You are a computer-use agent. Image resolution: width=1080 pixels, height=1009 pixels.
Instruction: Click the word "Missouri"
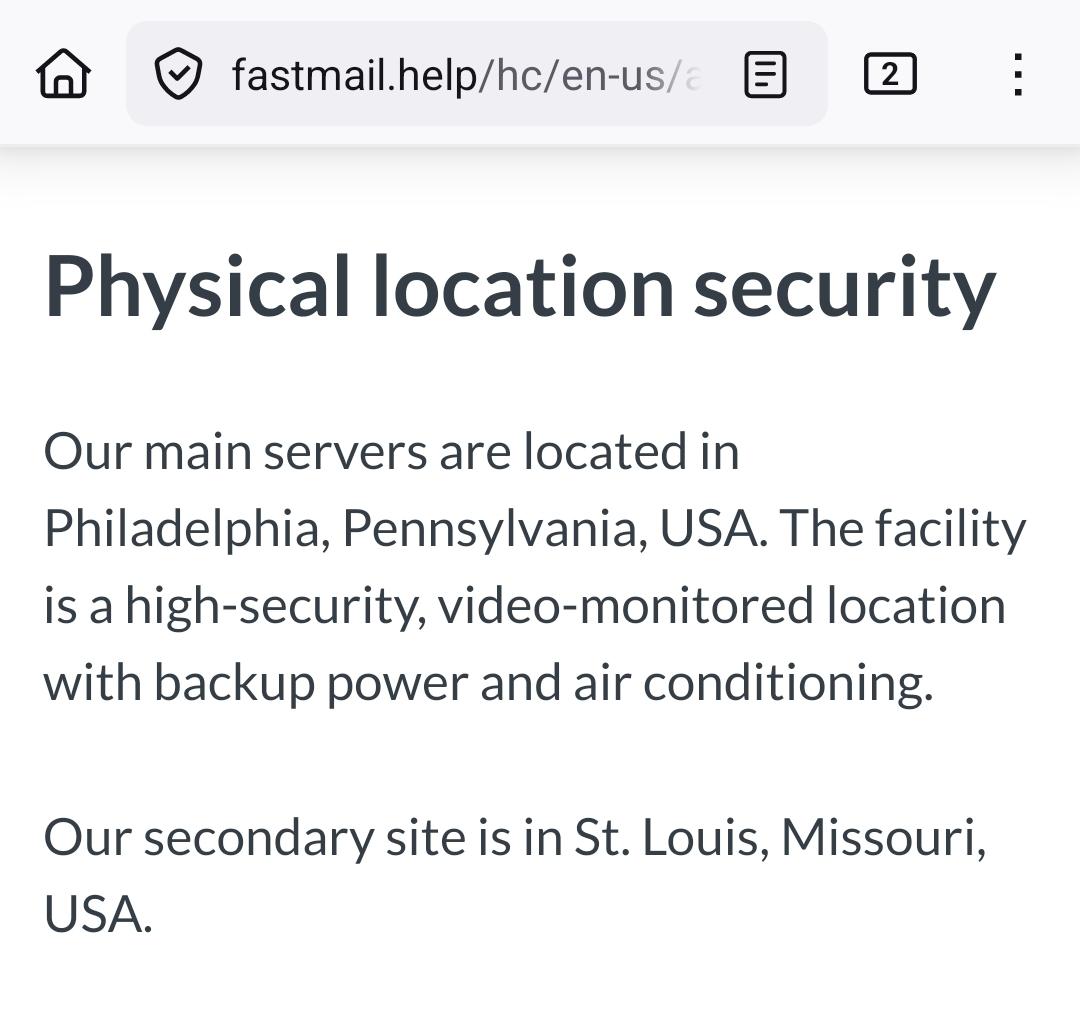881,837
